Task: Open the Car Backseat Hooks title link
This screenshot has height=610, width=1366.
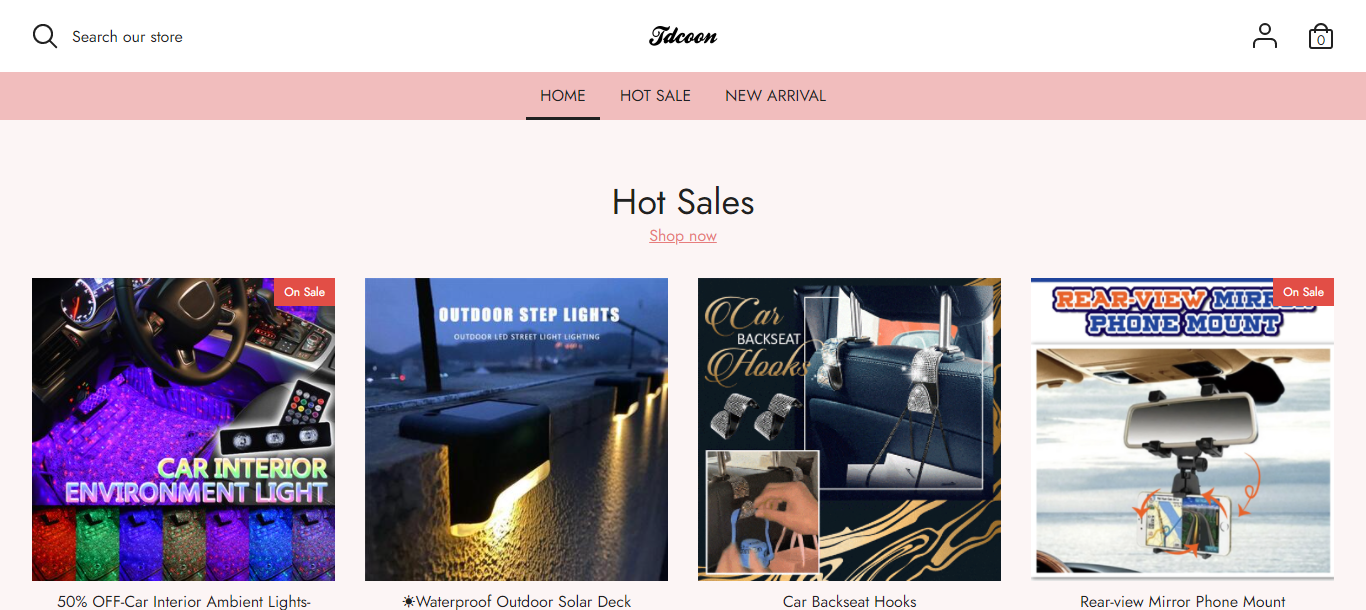Action: click(849, 601)
